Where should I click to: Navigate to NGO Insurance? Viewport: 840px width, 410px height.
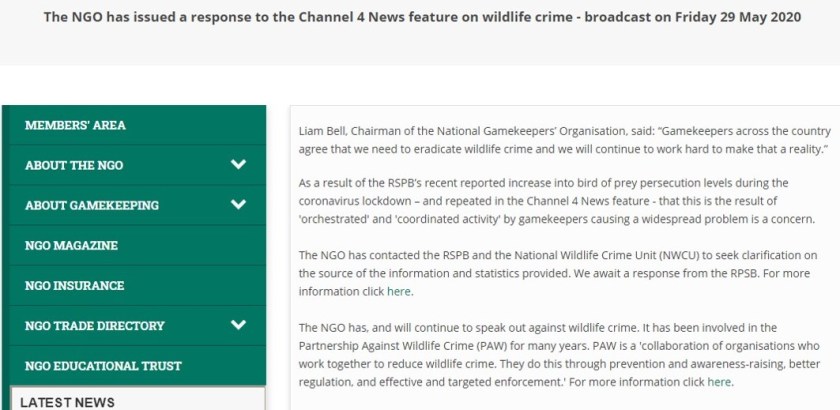point(75,285)
